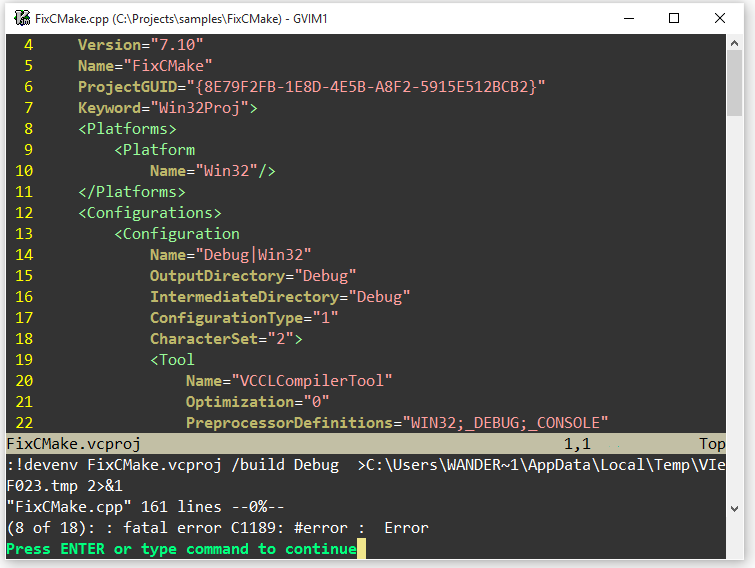The height and width of the screenshot is (568, 755).
Task: Click the opening Platforms tag on line 8
Action: (x=127, y=129)
